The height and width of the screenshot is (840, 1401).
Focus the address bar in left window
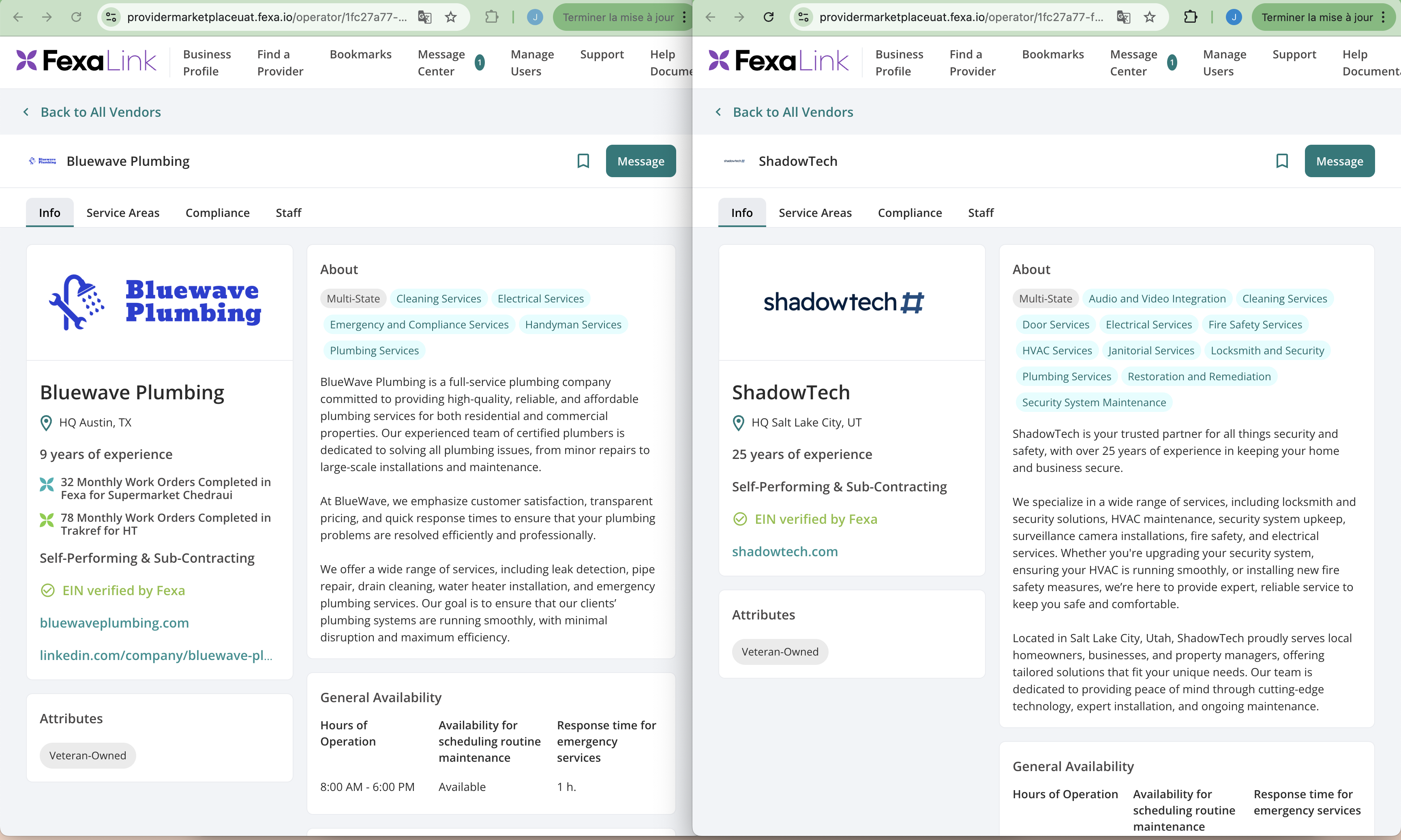267,17
